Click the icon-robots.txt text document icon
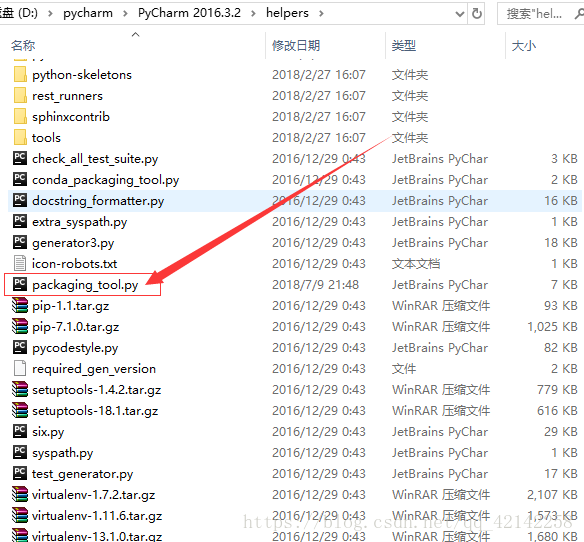The image size is (584, 542). point(20,263)
